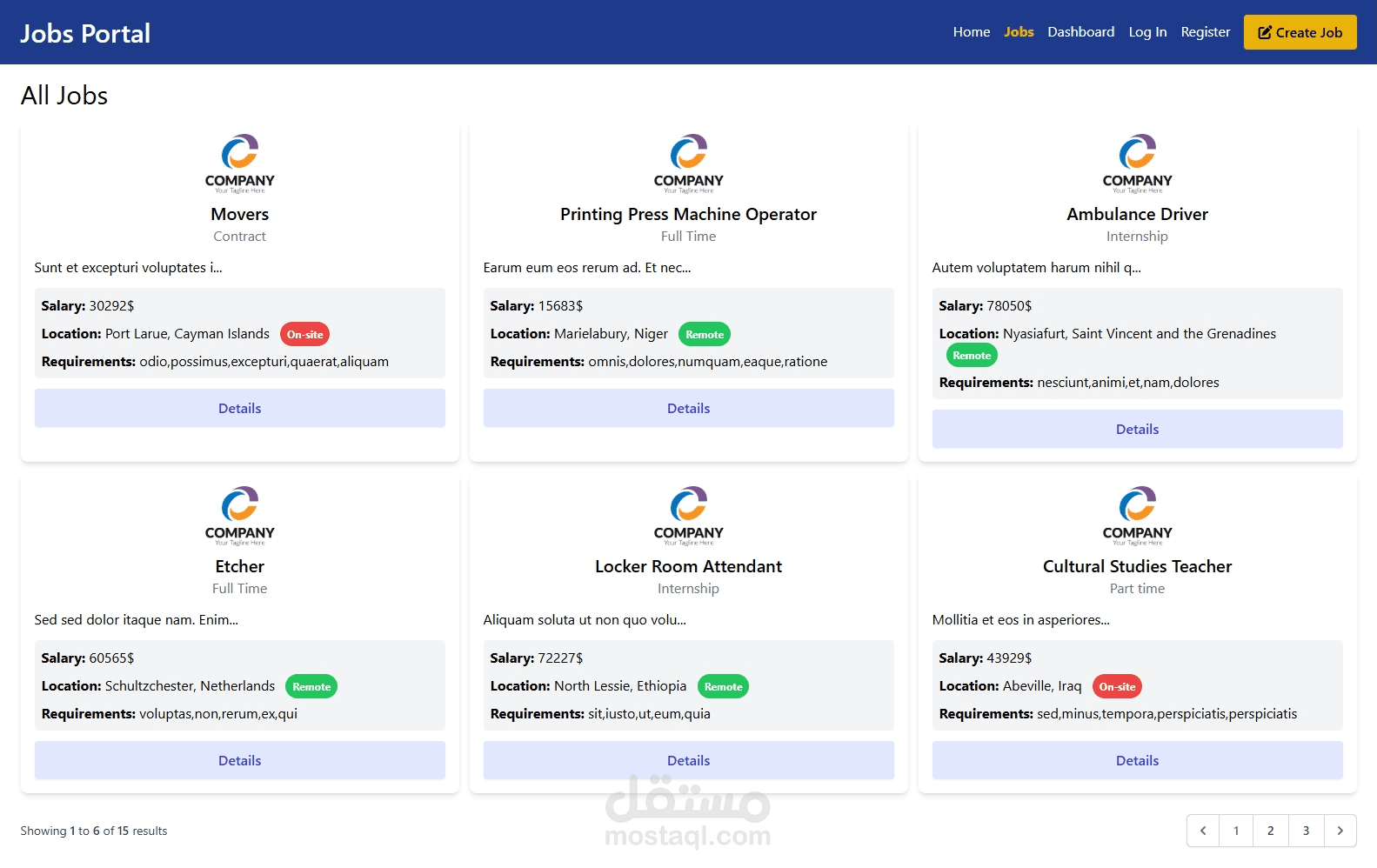The height and width of the screenshot is (868, 1377).
Task: Go to previous page using left chevron
Action: pyautogui.click(x=1203, y=831)
